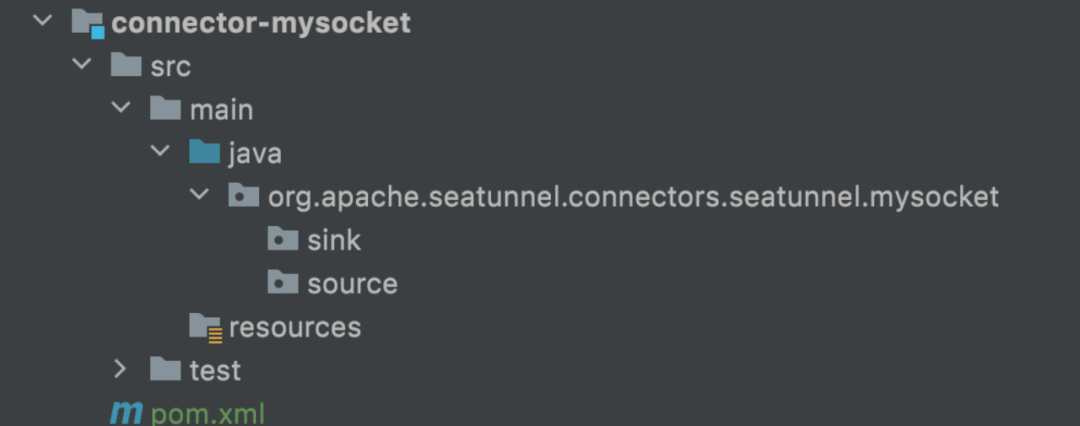Select the resources folder label
Screen dimensions: 1080x426
pos(295,327)
